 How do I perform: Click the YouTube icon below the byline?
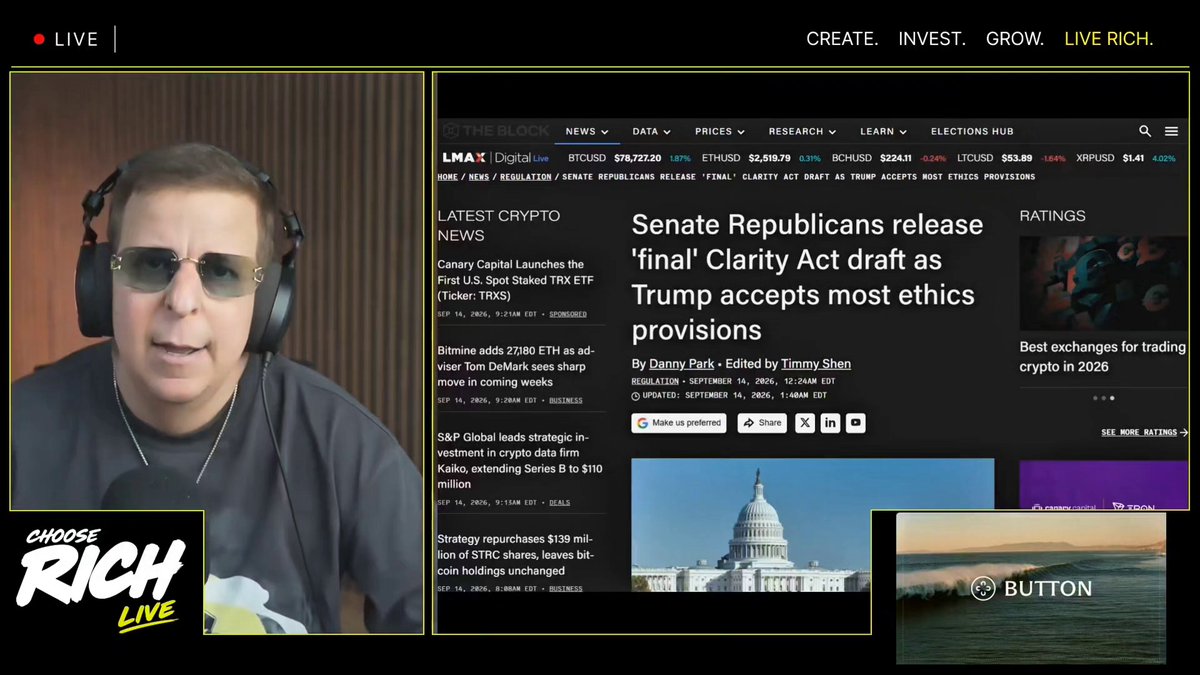(x=855, y=423)
